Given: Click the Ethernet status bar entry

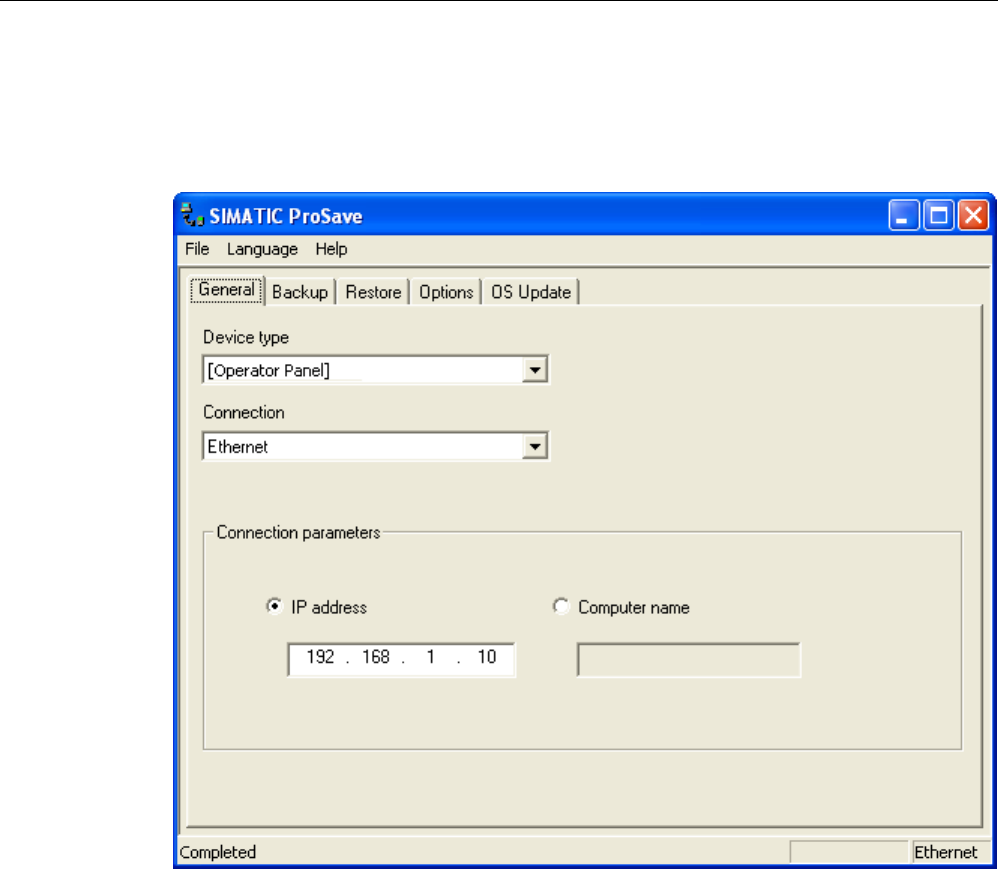Looking at the screenshot, I should click(x=946, y=852).
